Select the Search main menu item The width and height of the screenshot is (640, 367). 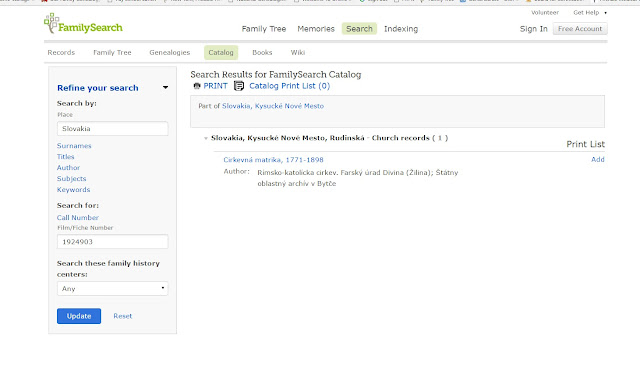point(359,29)
